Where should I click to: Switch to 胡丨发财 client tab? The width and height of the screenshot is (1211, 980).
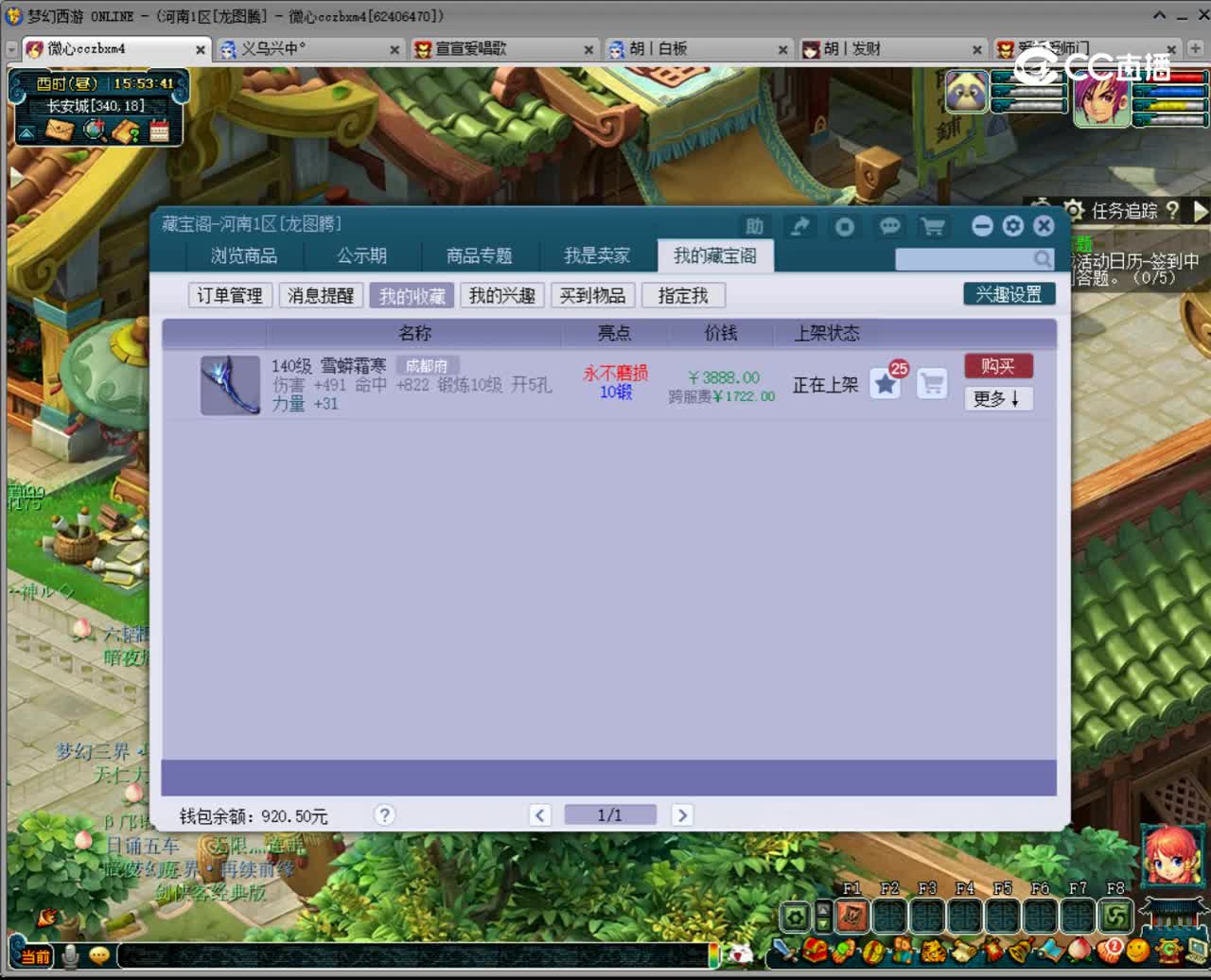pos(894,49)
